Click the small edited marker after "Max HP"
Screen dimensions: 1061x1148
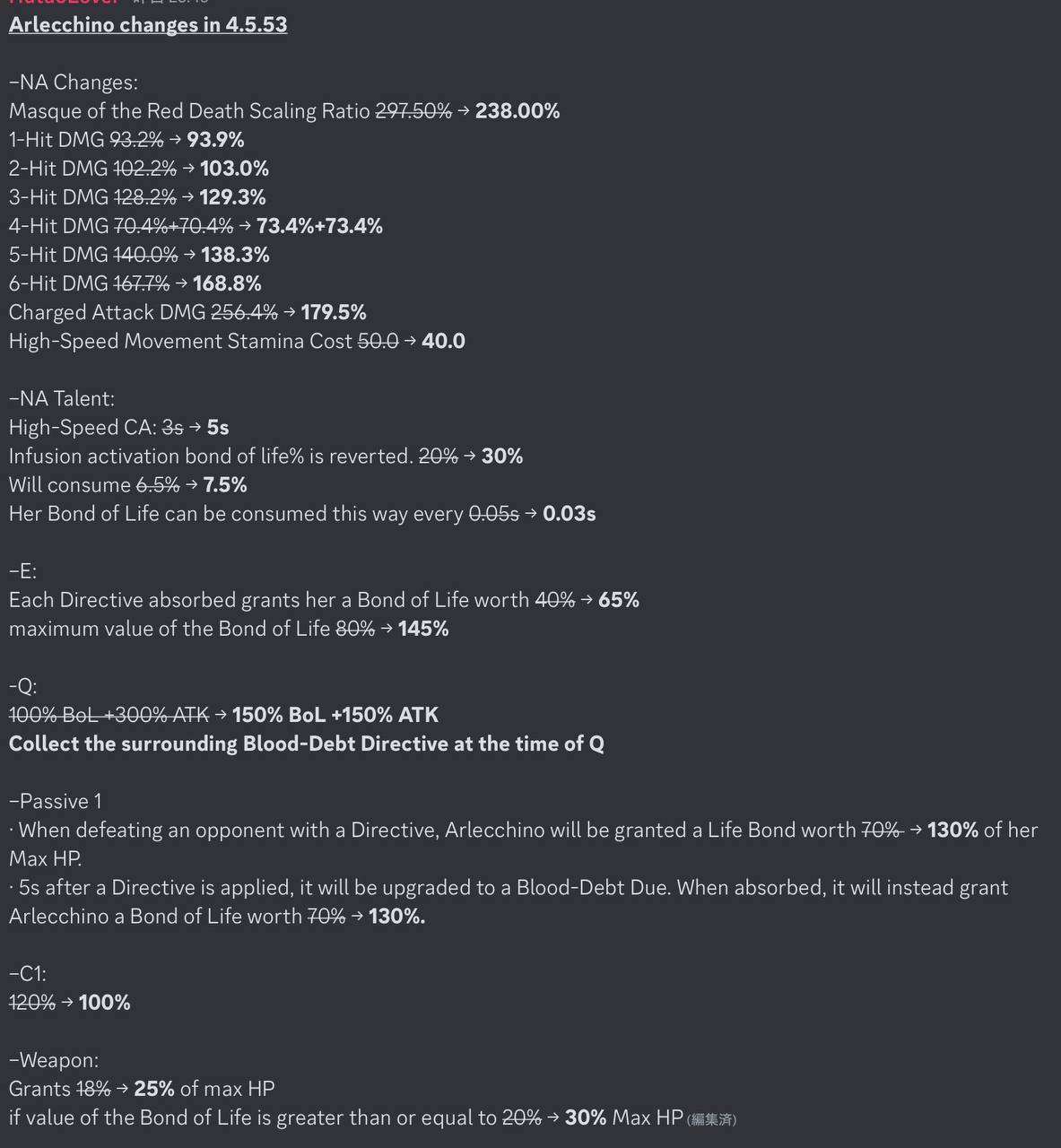click(711, 1119)
